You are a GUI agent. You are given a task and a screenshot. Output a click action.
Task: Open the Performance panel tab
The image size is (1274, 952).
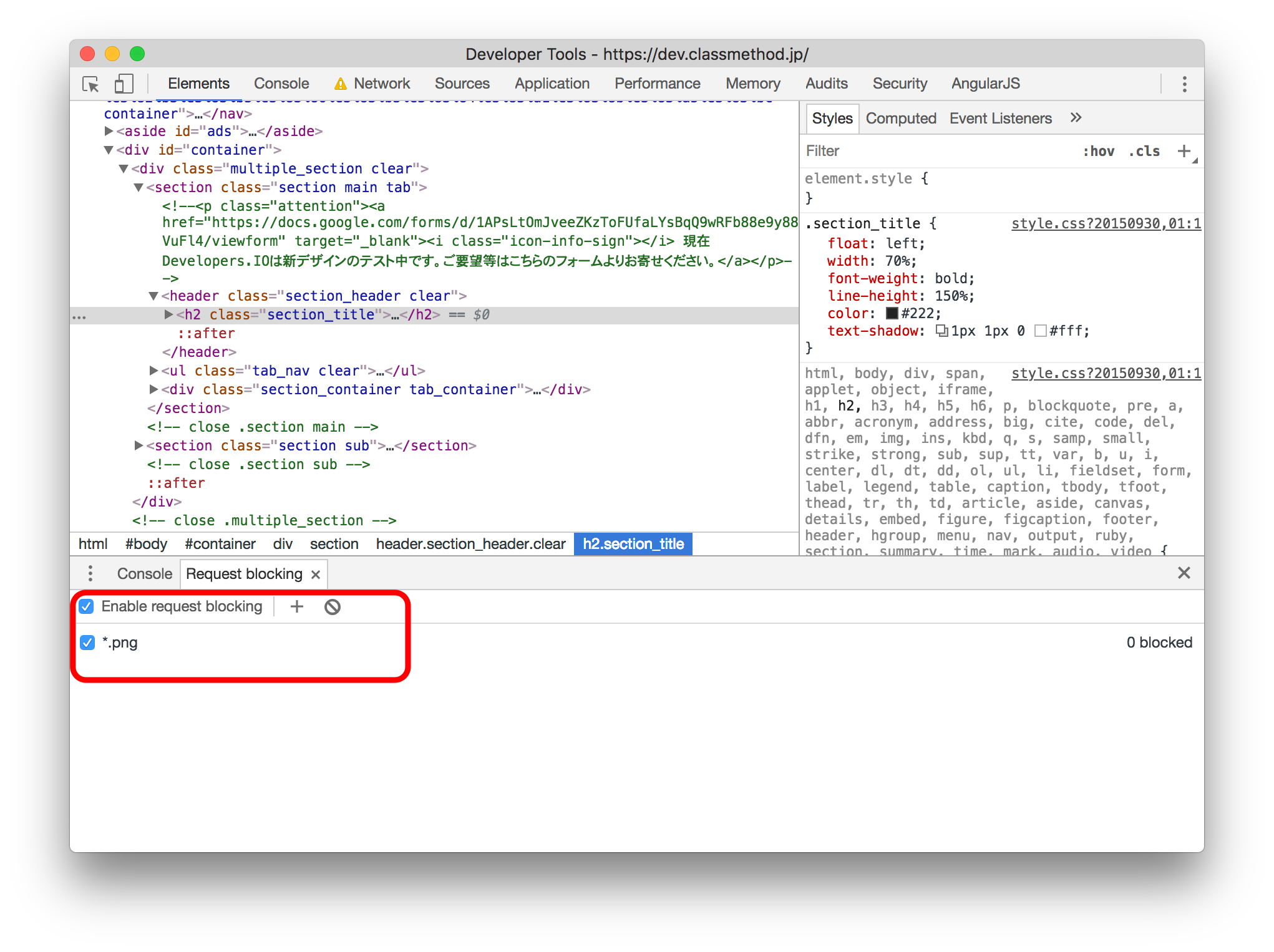658,84
